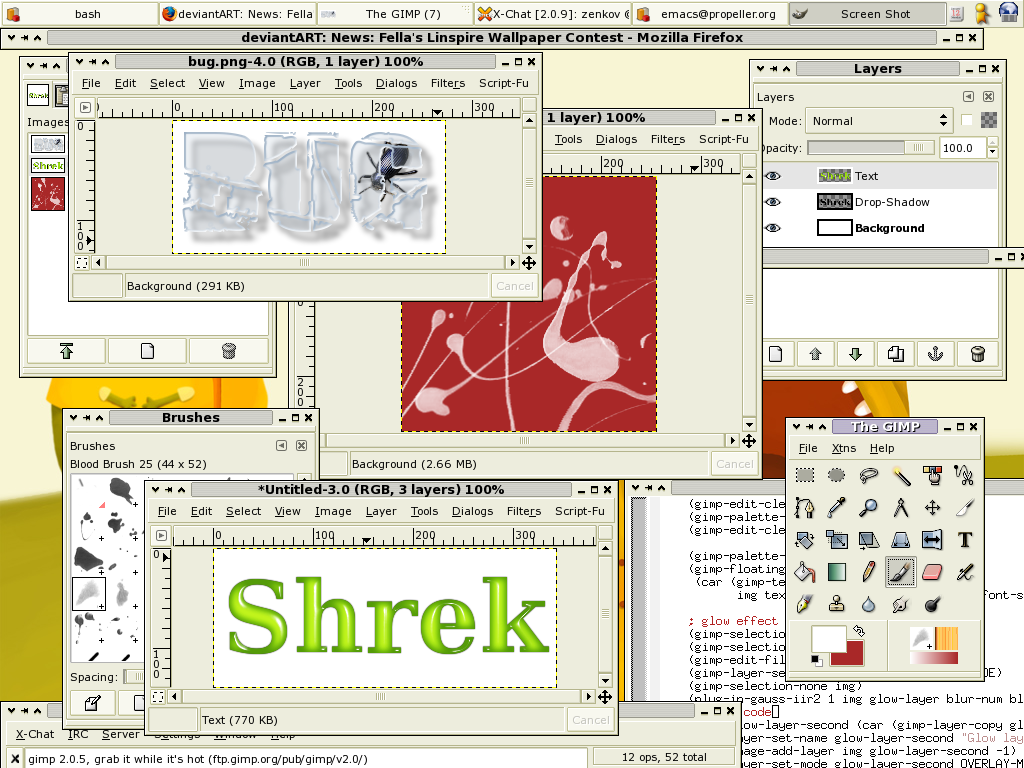Select the Flip tool
1024x768 pixels.
tap(933, 540)
